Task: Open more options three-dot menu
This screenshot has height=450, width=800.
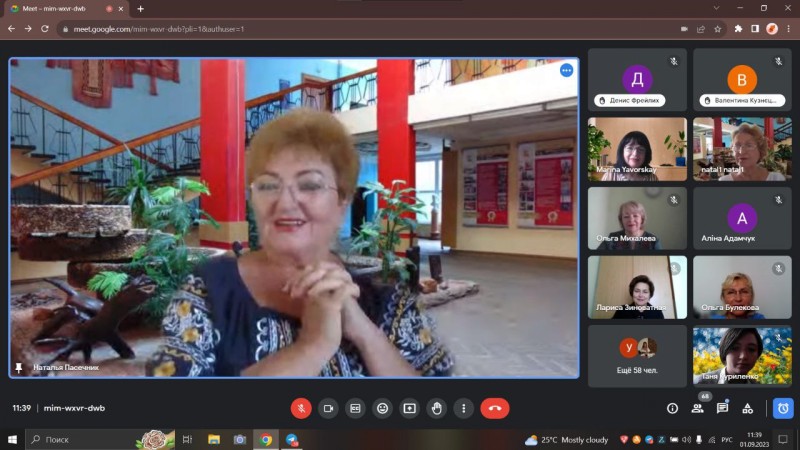Action: tap(463, 408)
